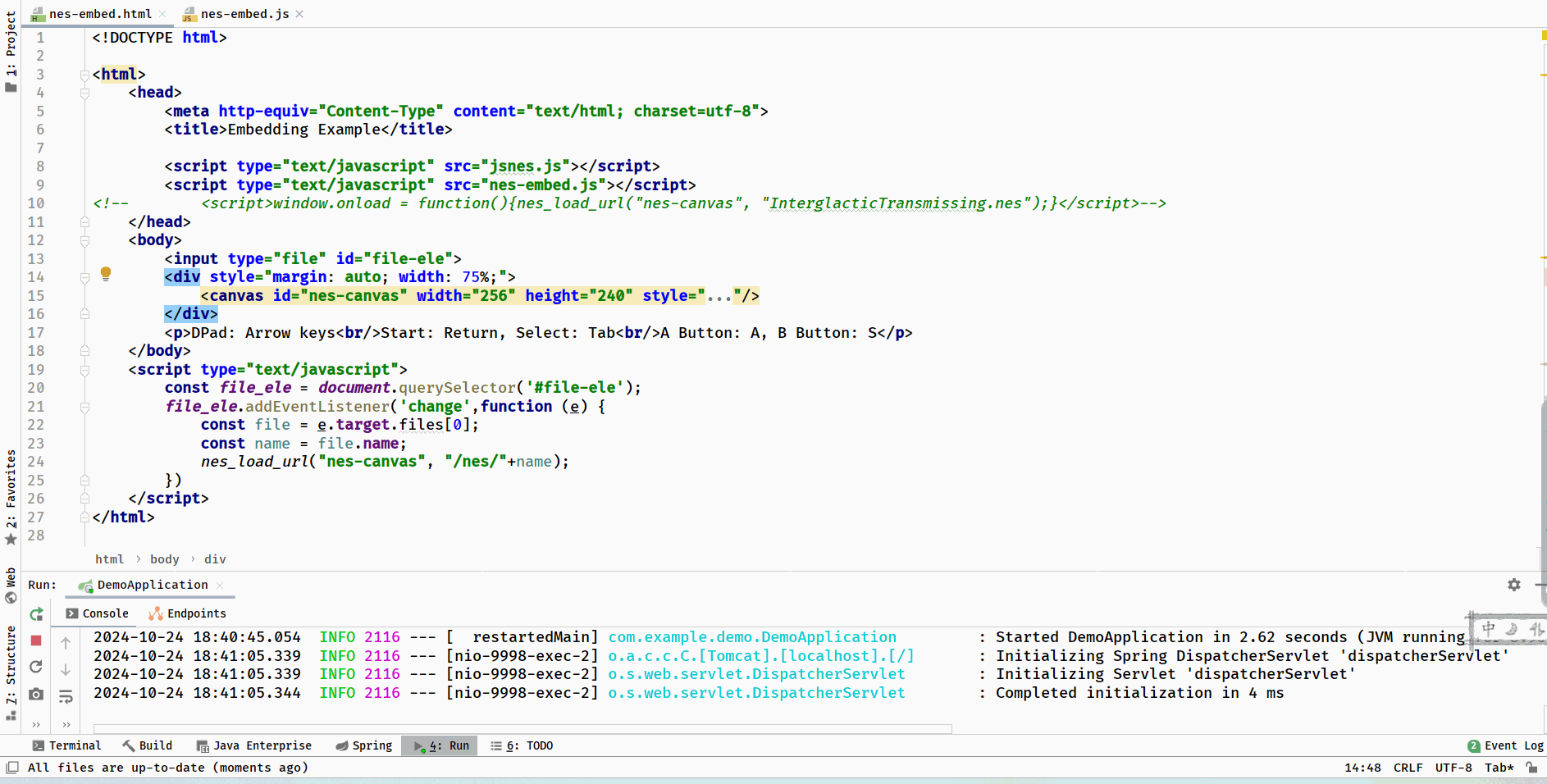Switch to the Console tab
The height and width of the screenshot is (784, 1547).
click(98, 613)
